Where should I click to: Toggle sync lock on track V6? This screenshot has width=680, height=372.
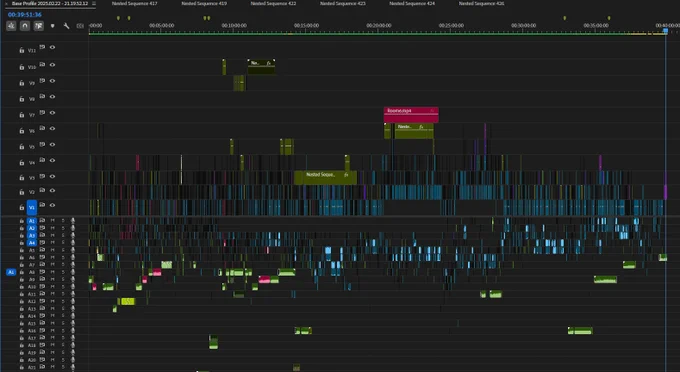pyautogui.click(x=42, y=128)
